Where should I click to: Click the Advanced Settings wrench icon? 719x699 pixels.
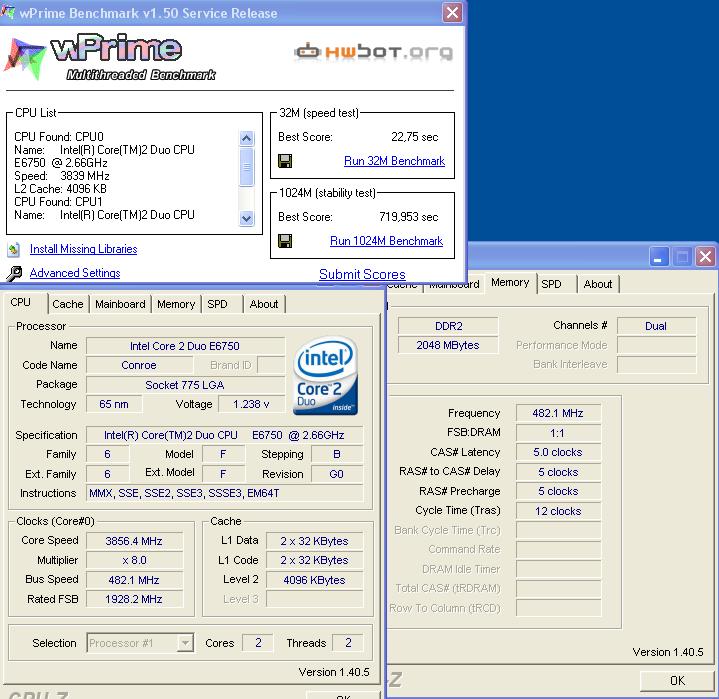(x=14, y=273)
